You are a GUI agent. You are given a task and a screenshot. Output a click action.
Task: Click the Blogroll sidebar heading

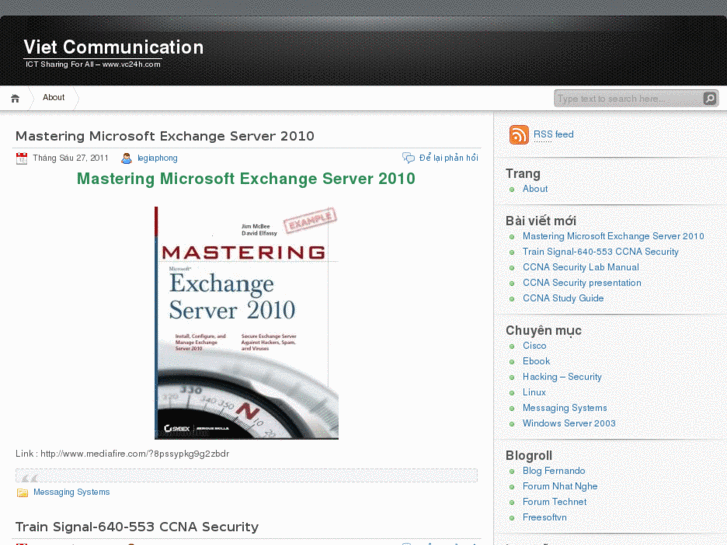click(529, 455)
